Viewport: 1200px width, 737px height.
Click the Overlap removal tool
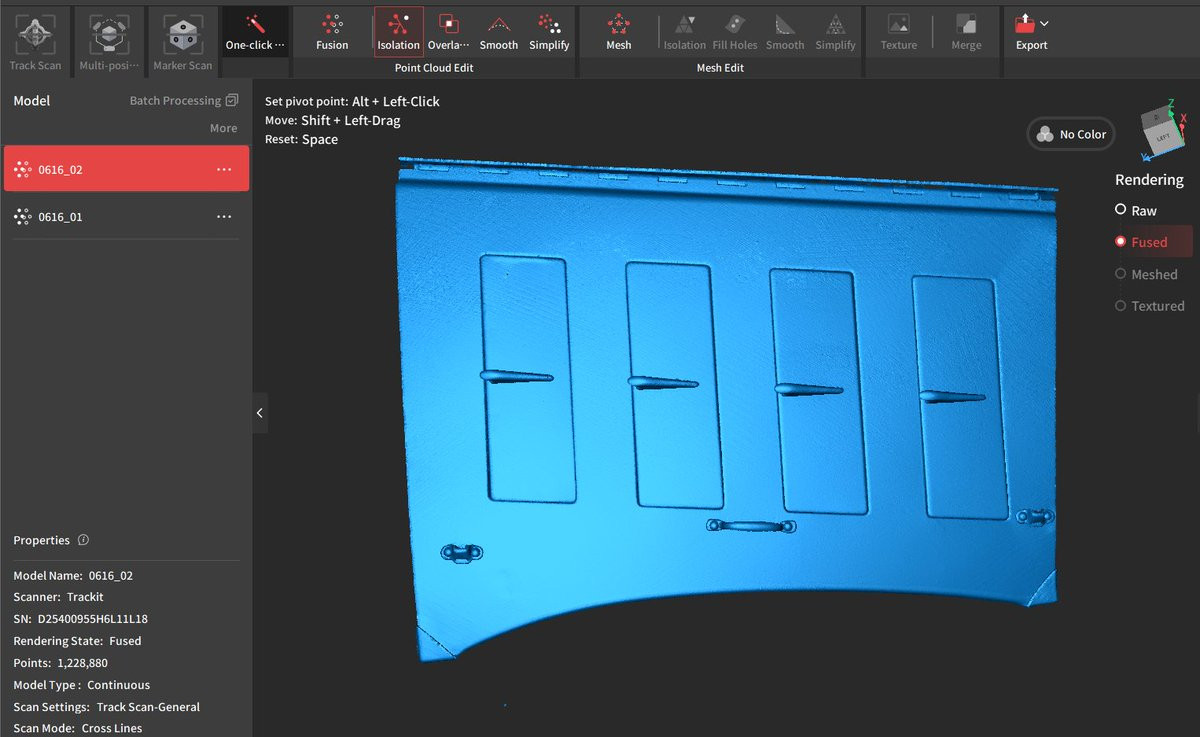[448, 31]
